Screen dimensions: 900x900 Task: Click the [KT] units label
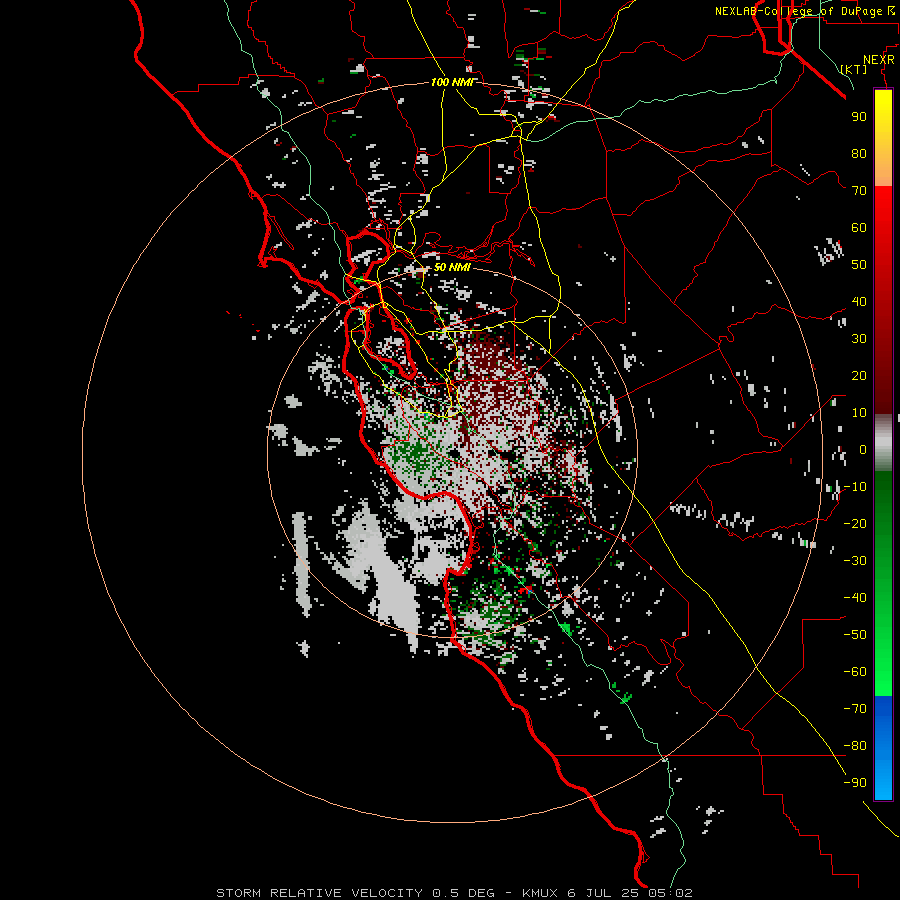click(x=854, y=69)
